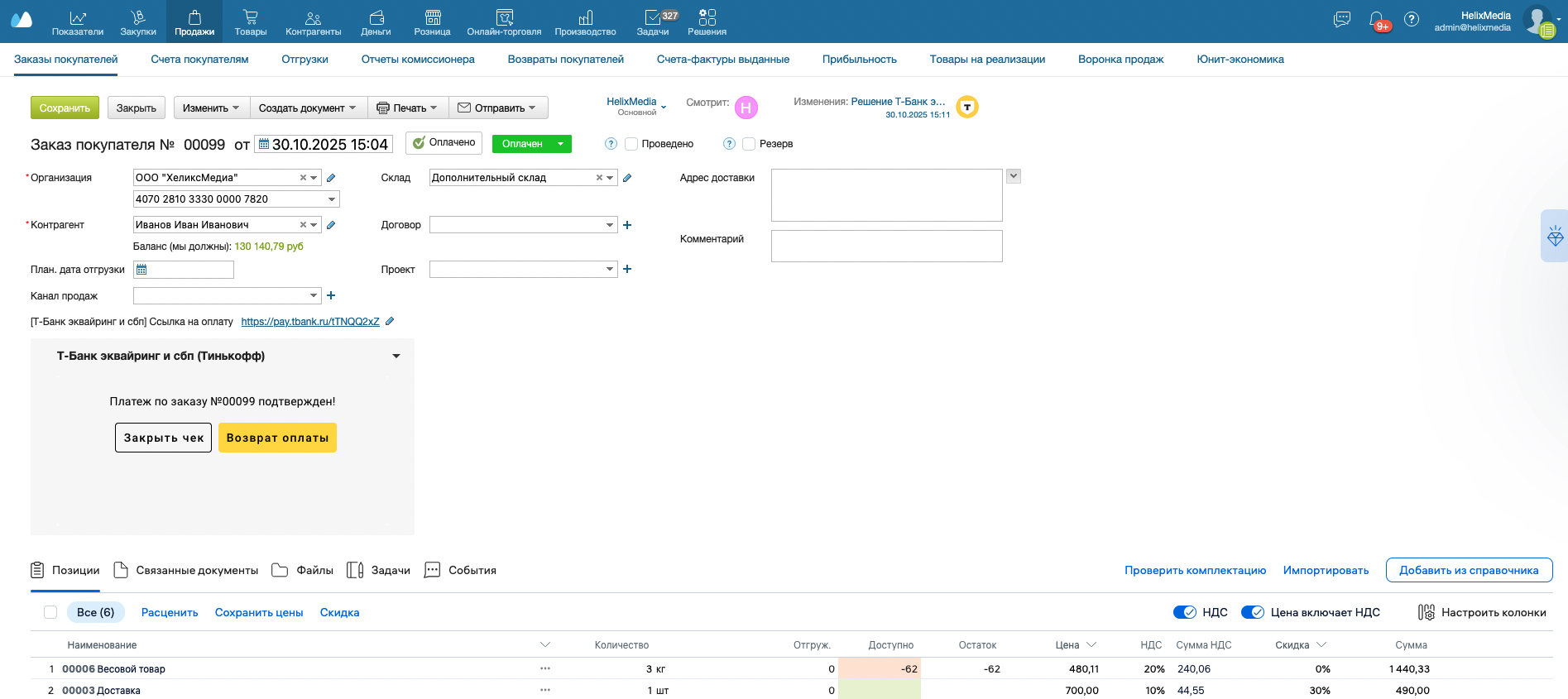Switch to the Связанные документы tab
The height and width of the screenshot is (699, 1568).
(x=186, y=571)
